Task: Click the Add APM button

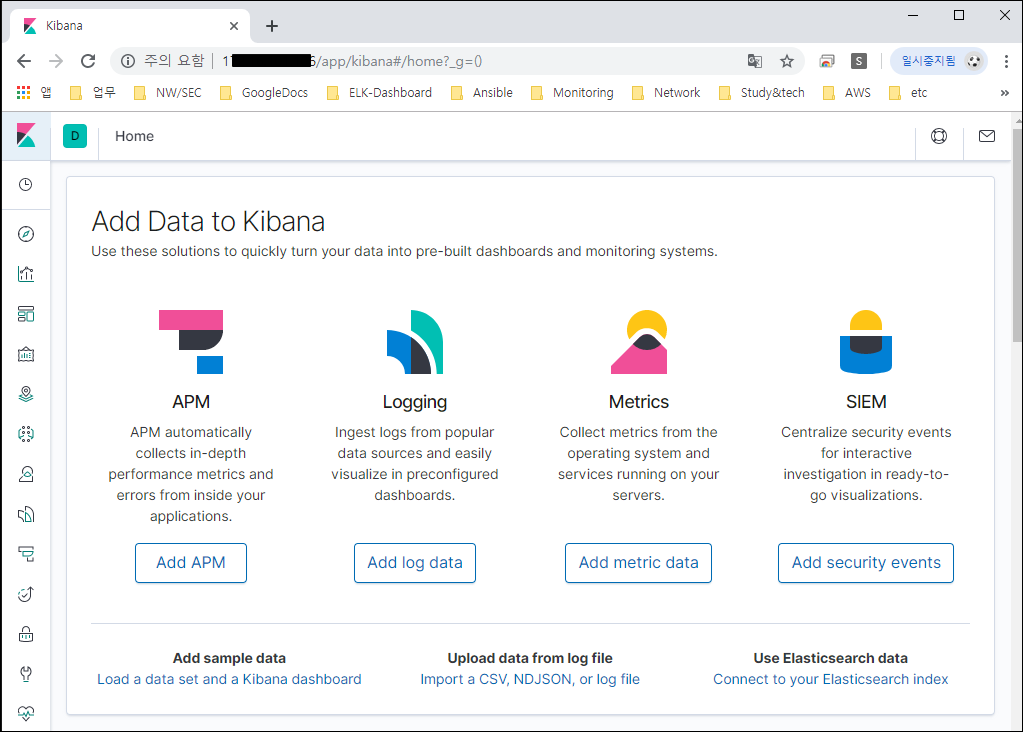Action: coord(191,562)
